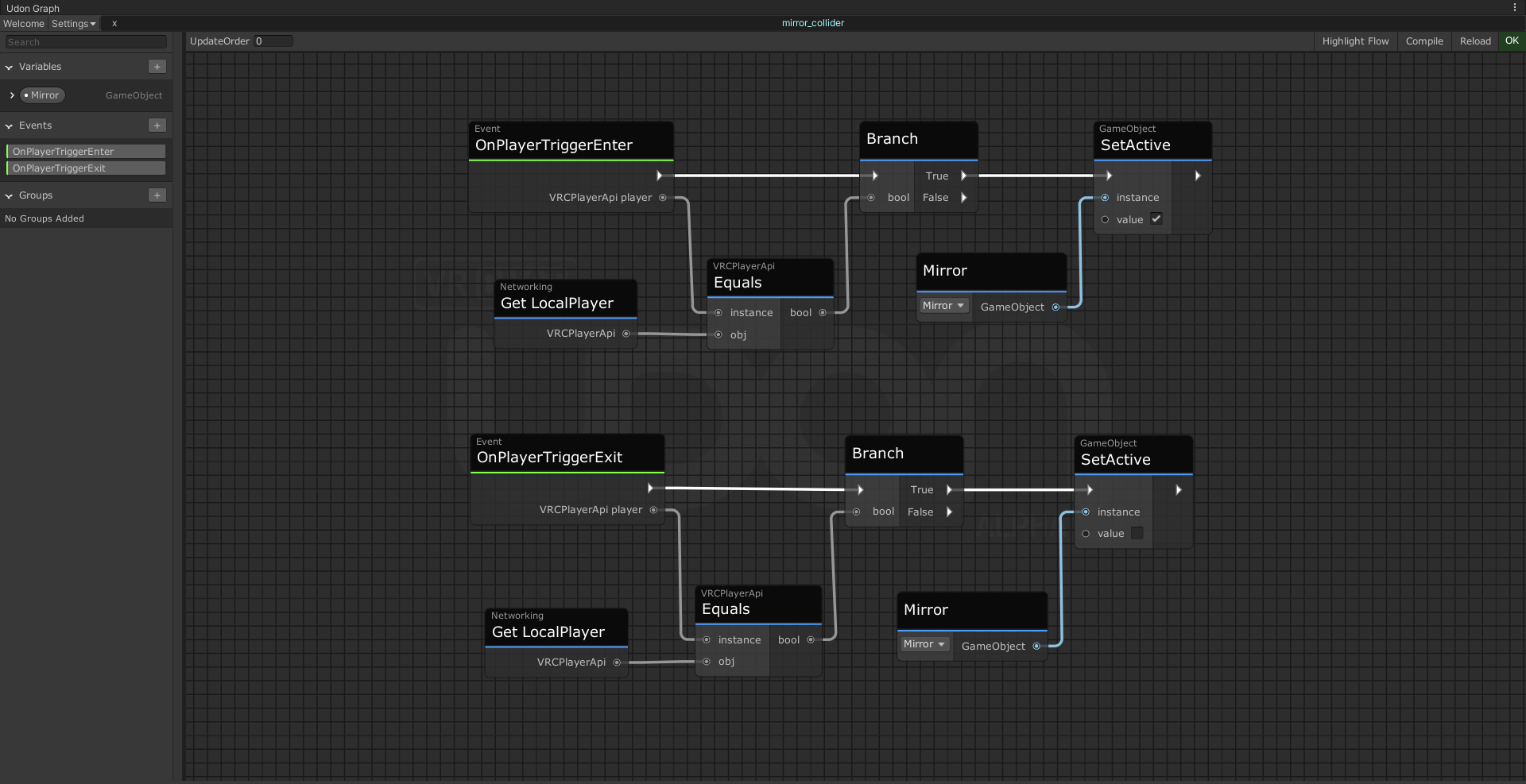Click the GameObject output port on the top Mirror node
The width and height of the screenshot is (1526, 784).
point(1055,307)
